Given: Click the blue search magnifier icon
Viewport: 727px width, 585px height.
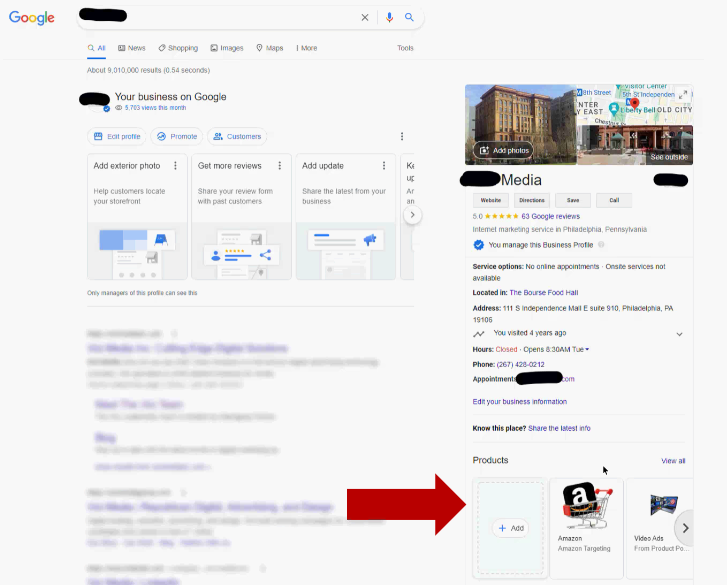Looking at the screenshot, I should point(409,17).
